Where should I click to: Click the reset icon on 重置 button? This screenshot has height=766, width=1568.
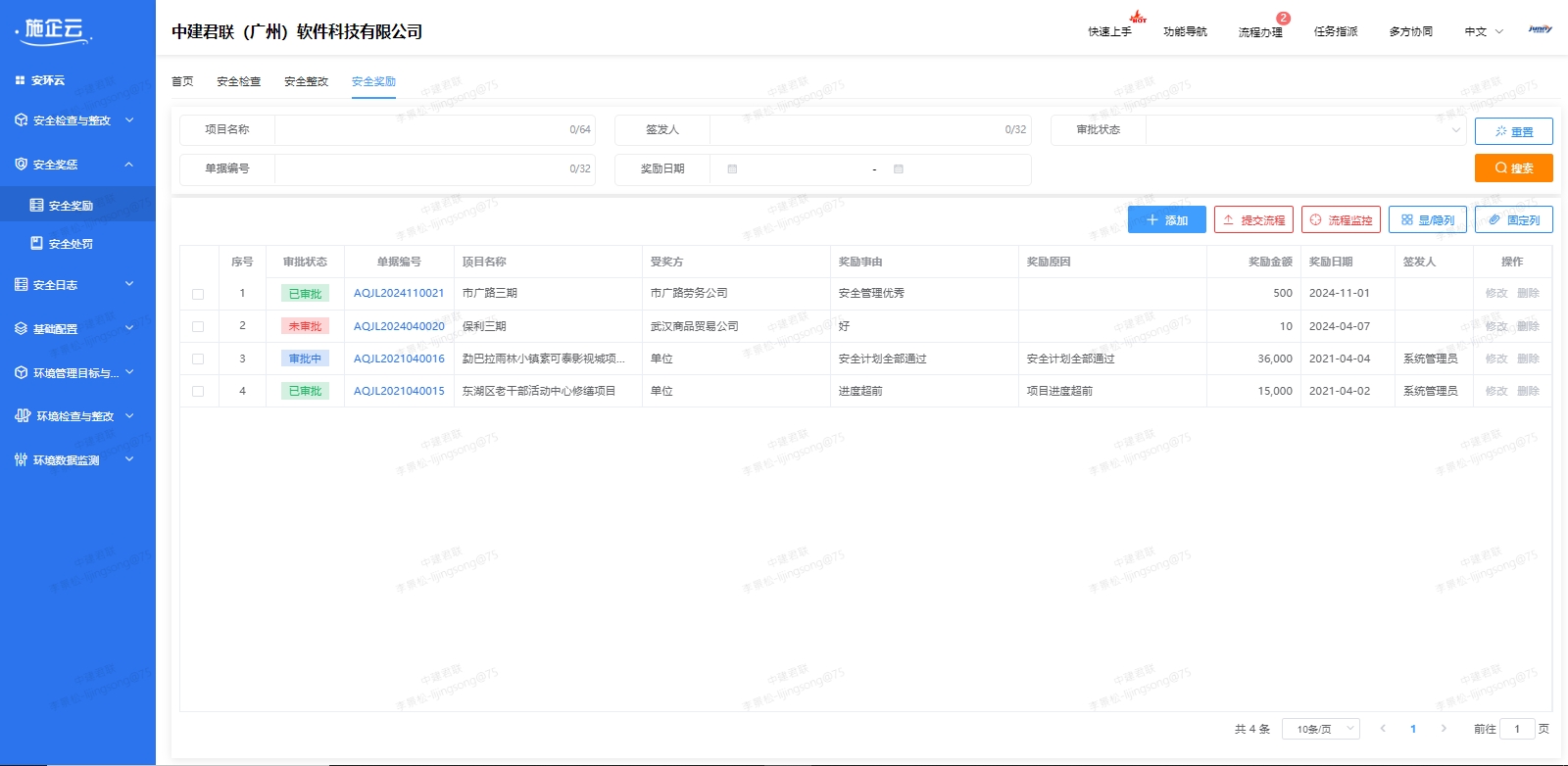coord(1500,131)
